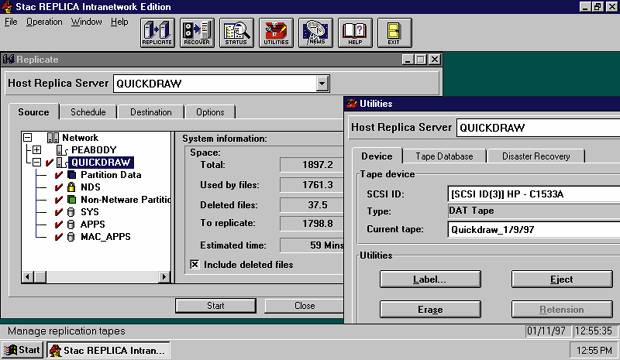Click the Network icon in the tree
This screenshot has height=360, width=620.
click(53, 138)
